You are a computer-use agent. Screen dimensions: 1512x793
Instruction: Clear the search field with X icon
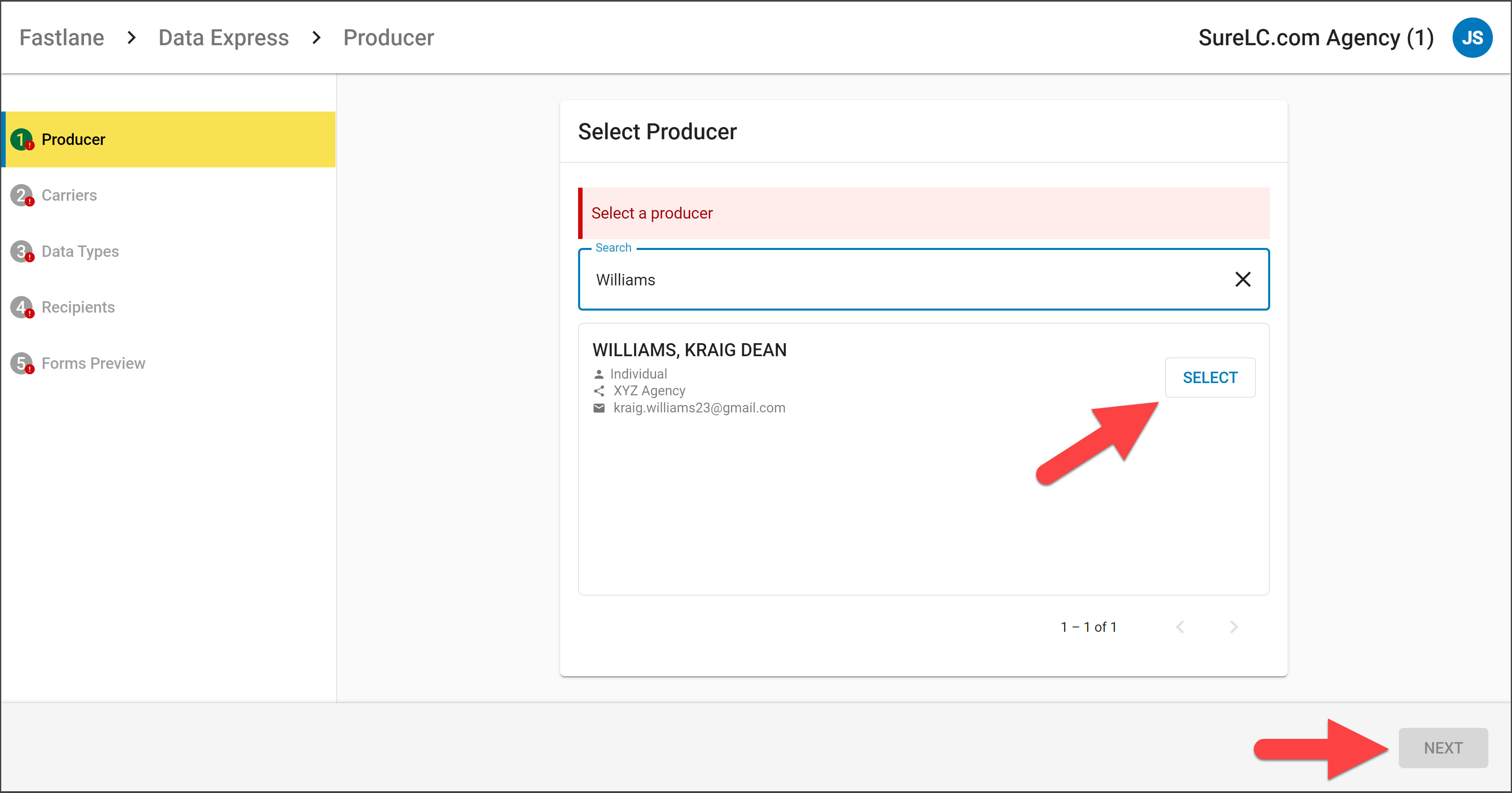pos(1242,279)
